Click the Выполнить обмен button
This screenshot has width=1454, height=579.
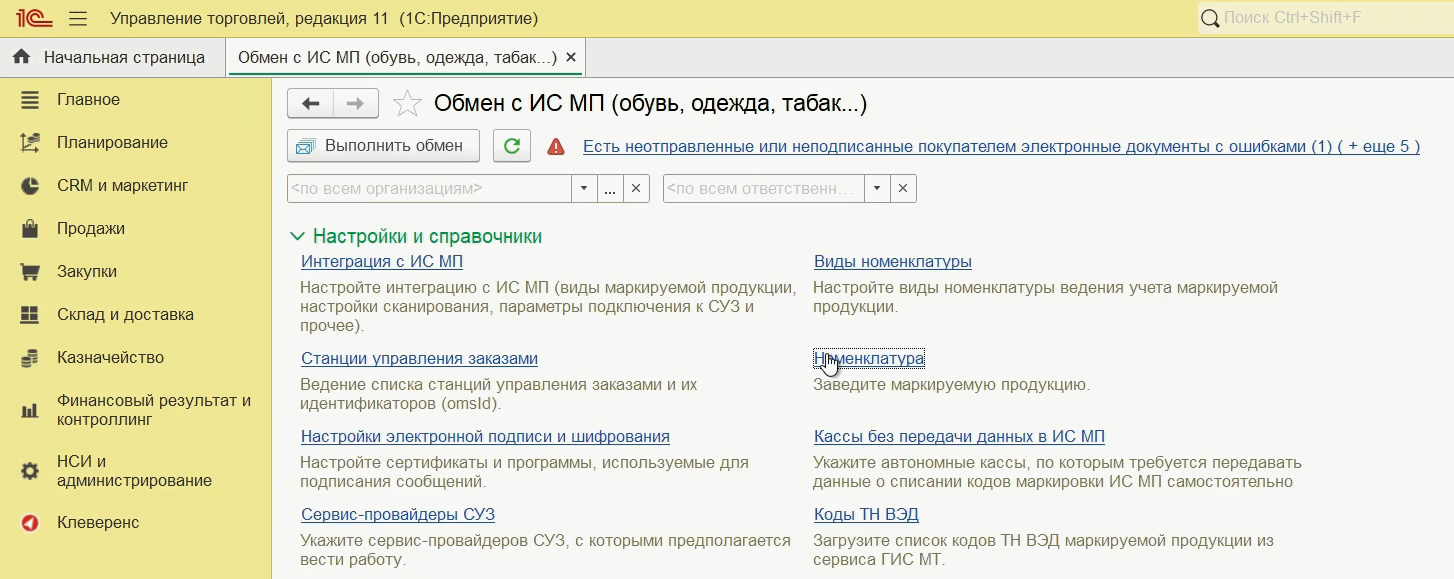coord(383,146)
